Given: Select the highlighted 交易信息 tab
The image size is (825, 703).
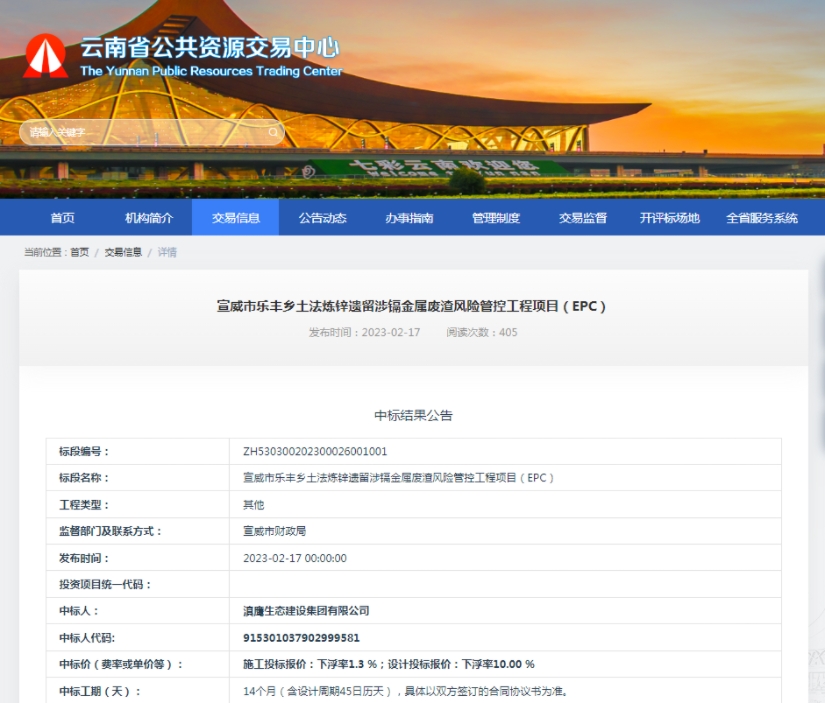Looking at the screenshot, I should coord(234,217).
